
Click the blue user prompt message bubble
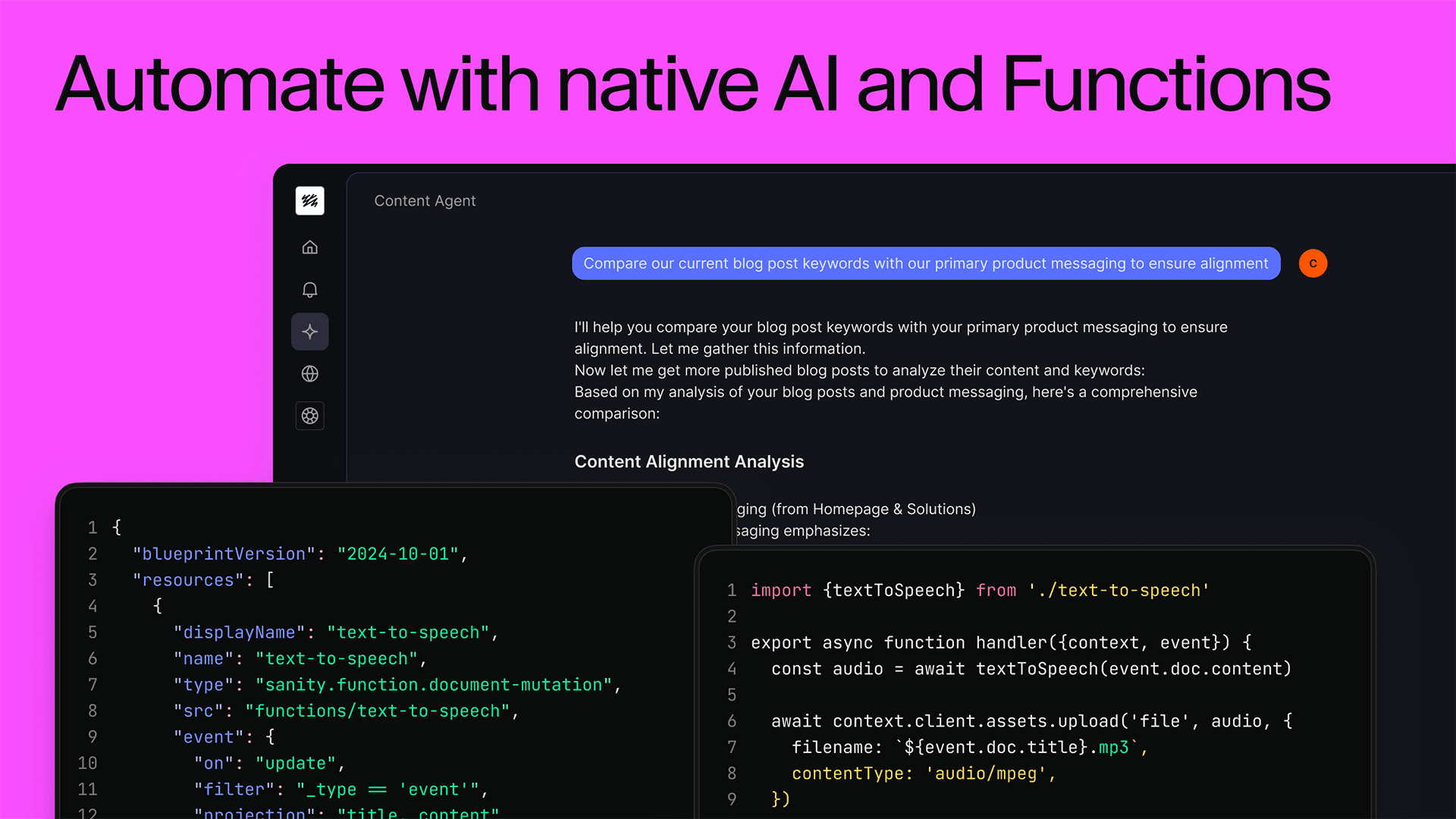925,263
